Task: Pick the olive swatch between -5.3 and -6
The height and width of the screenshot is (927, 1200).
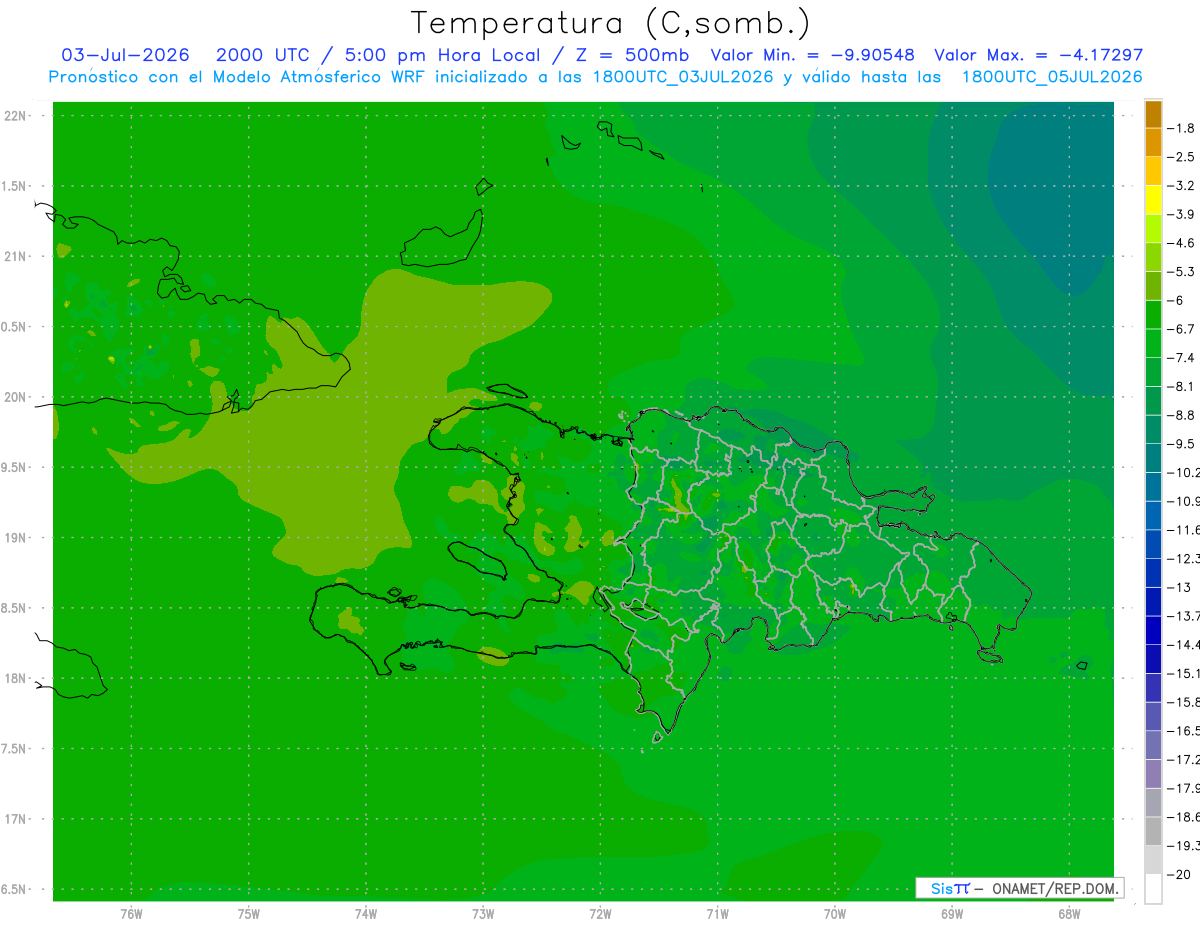Action: click(x=1153, y=286)
